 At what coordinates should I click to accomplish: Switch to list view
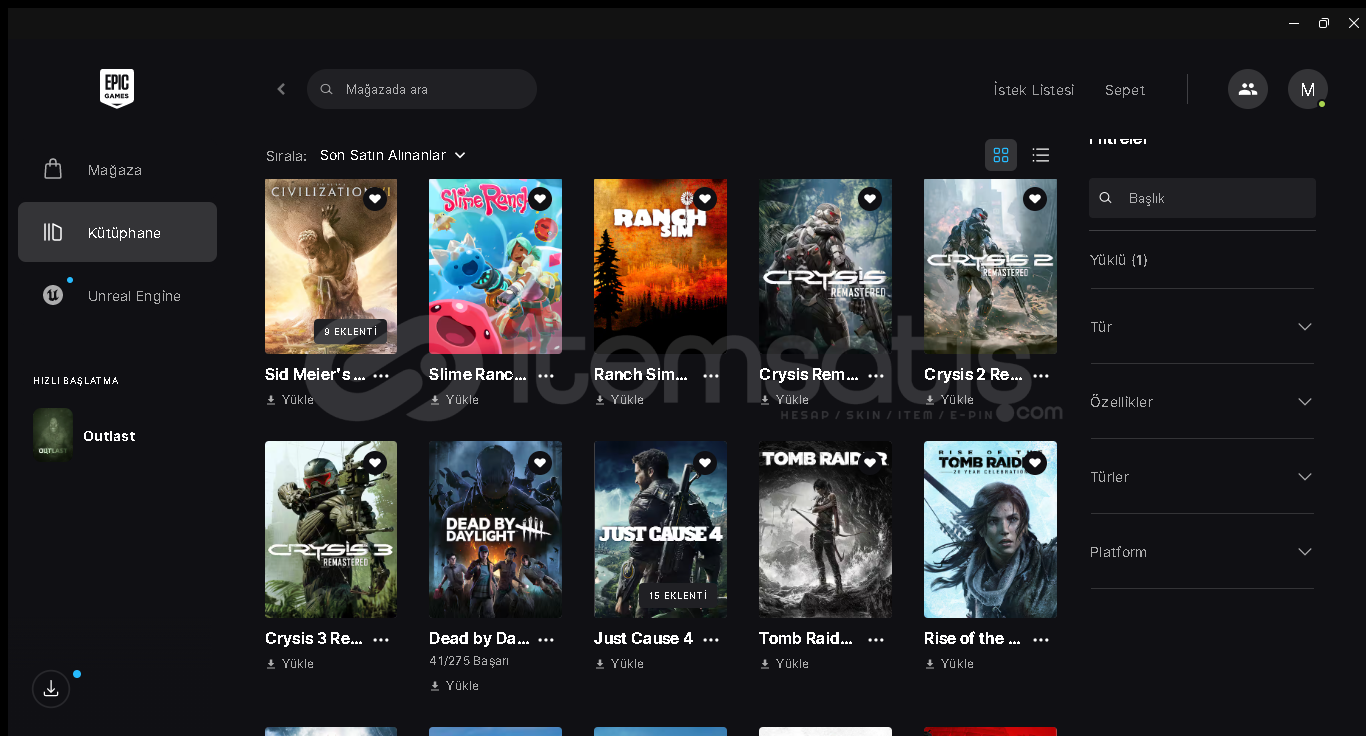pyautogui.click(x=1041, y=155)
